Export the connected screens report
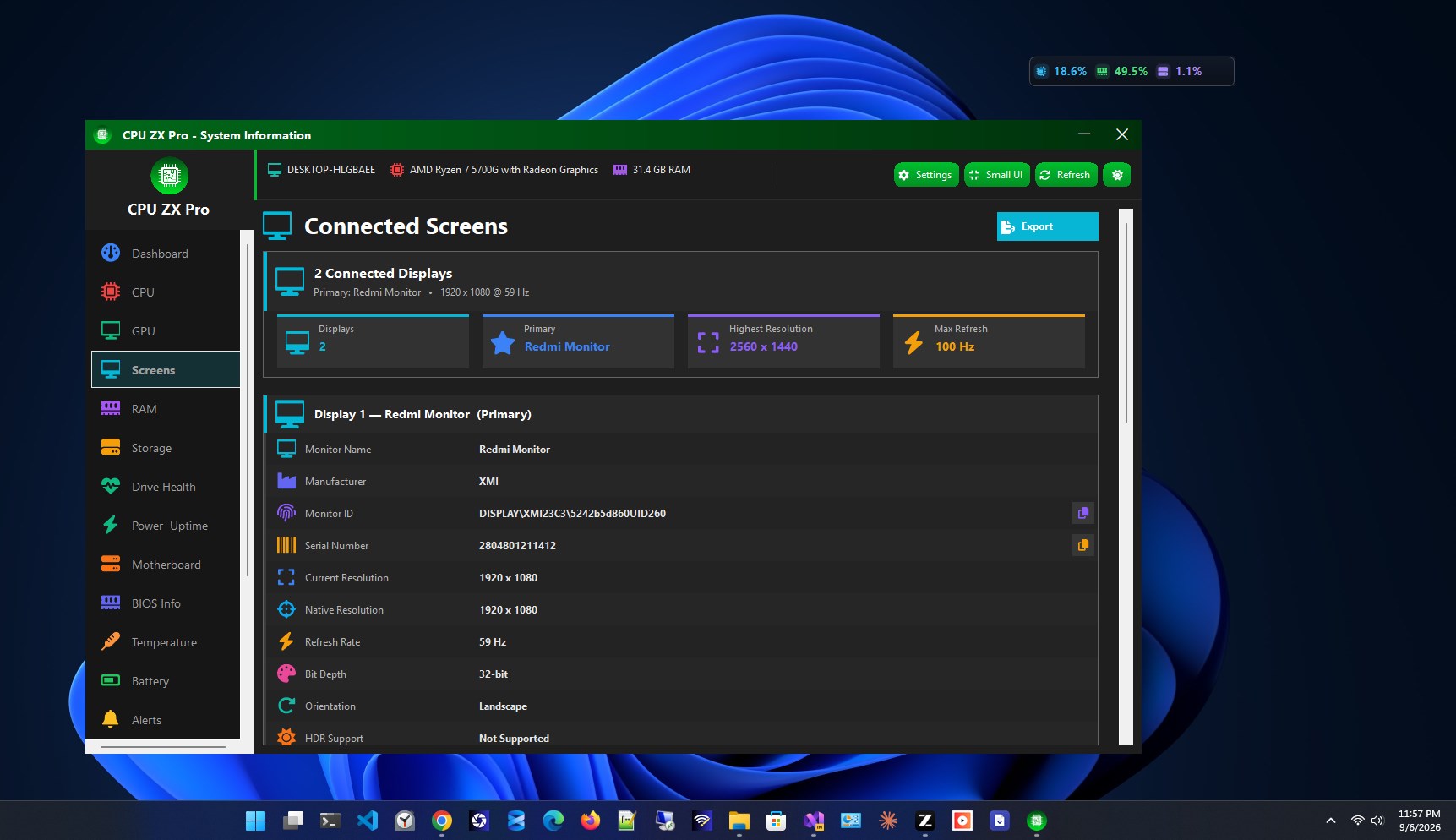Screen dimensions: 1456x840 (x=1048, y=226)
